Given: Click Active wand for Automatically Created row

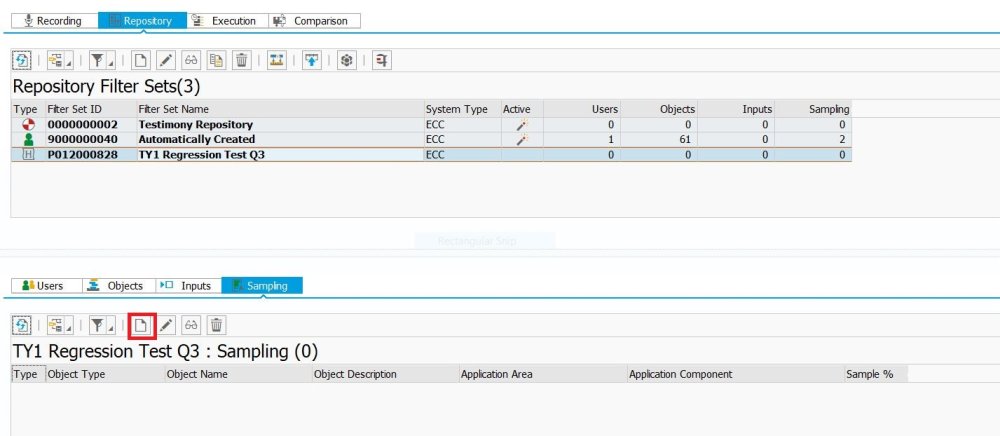Looking at the screenshot, I should (x=522, y=140).
